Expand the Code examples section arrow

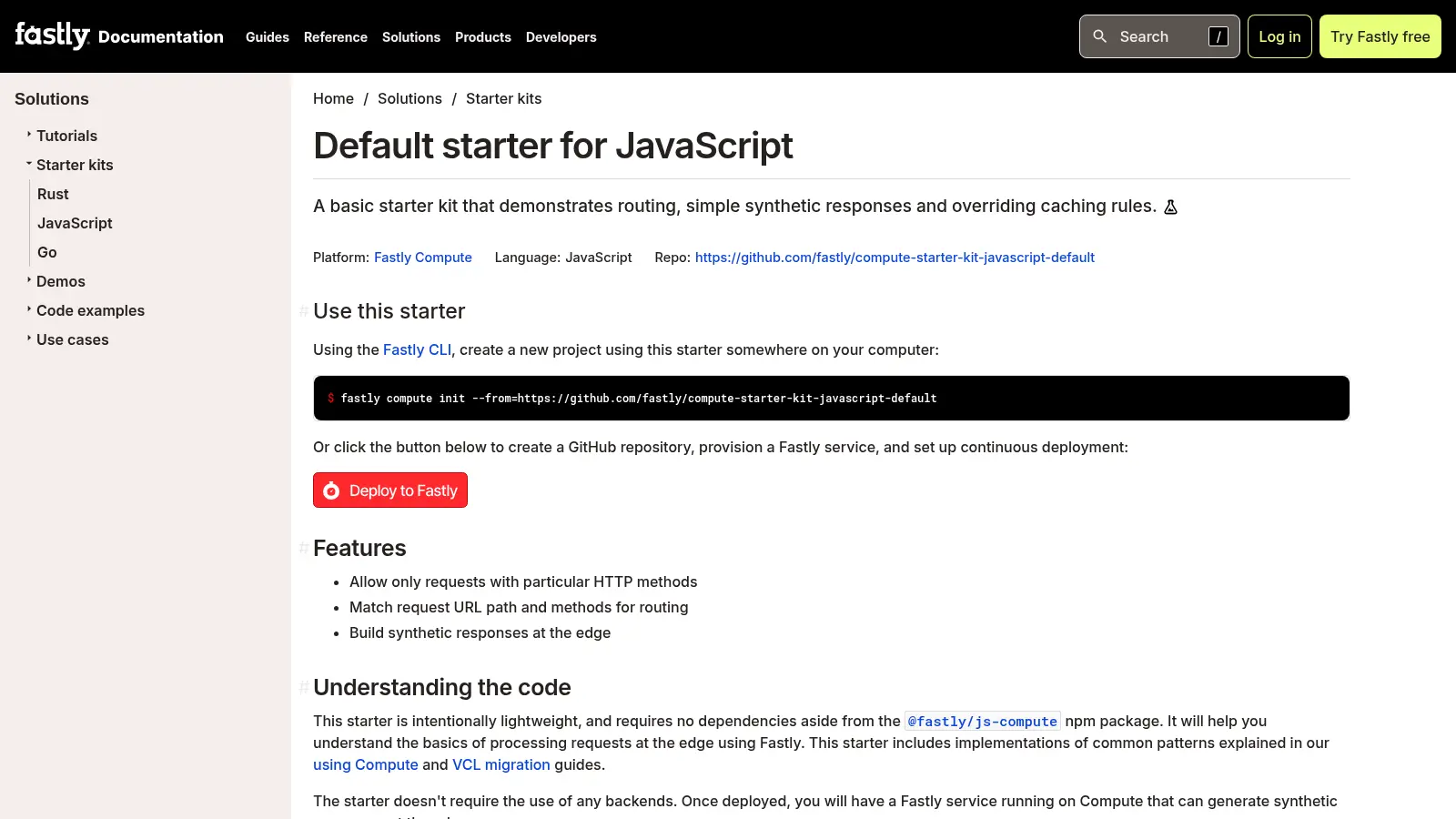(29, 309)
